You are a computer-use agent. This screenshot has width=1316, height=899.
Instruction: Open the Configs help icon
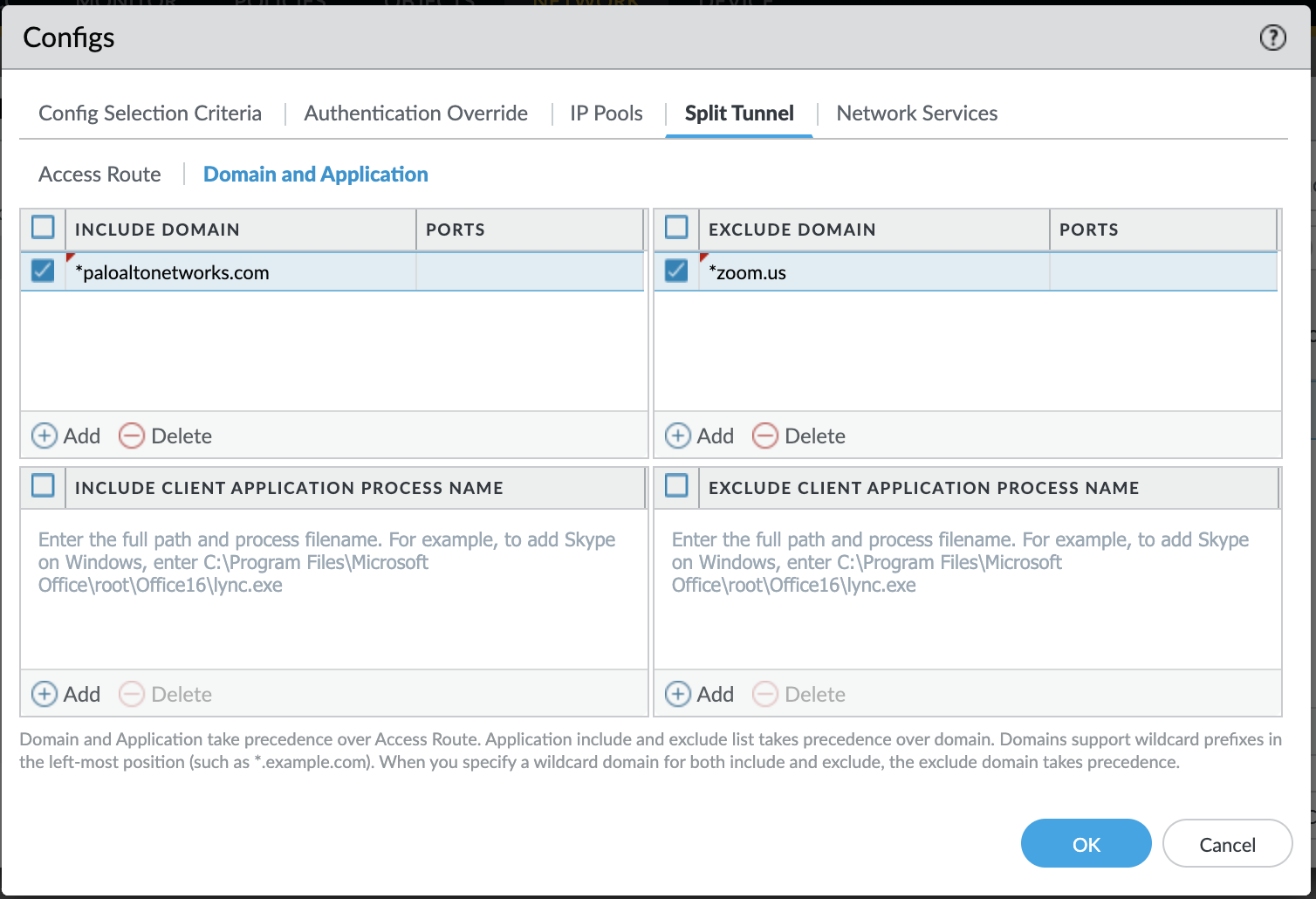click(1272, 38)
